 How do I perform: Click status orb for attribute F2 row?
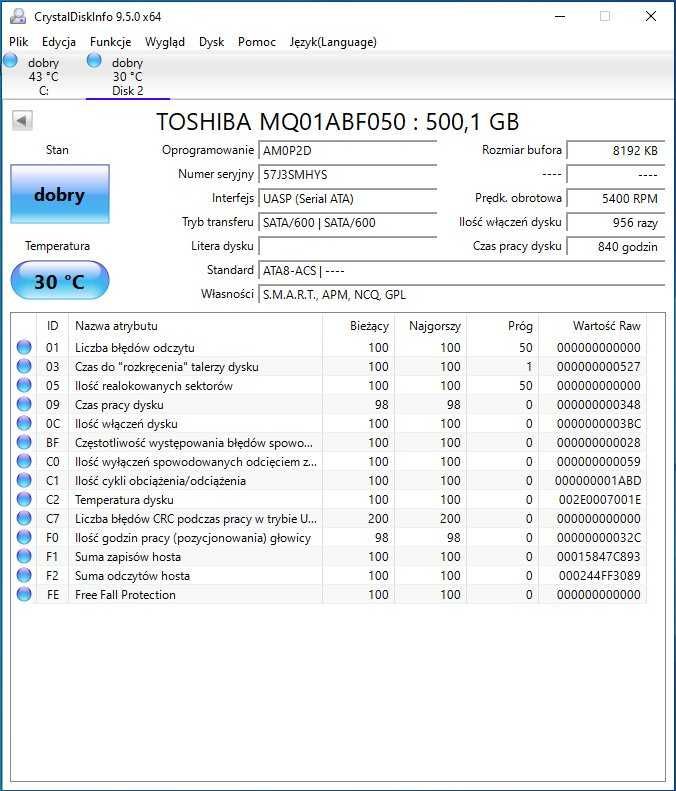point(24,575)
